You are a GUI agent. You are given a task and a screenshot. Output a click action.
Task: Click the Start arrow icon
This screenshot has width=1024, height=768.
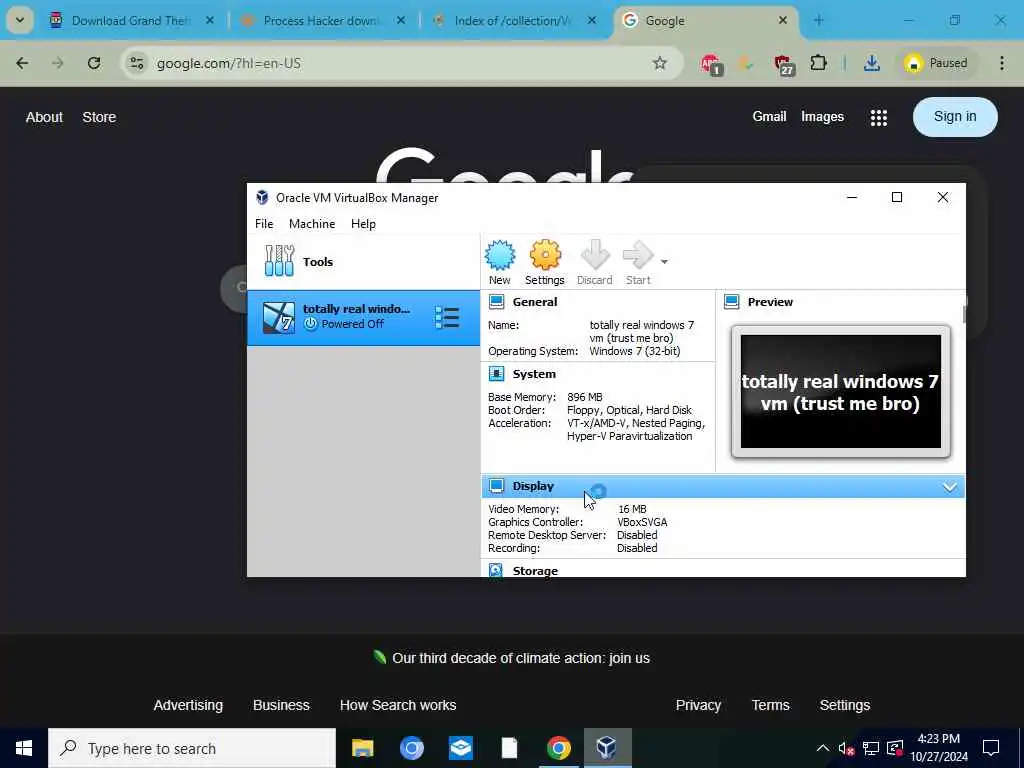[638, 263]
